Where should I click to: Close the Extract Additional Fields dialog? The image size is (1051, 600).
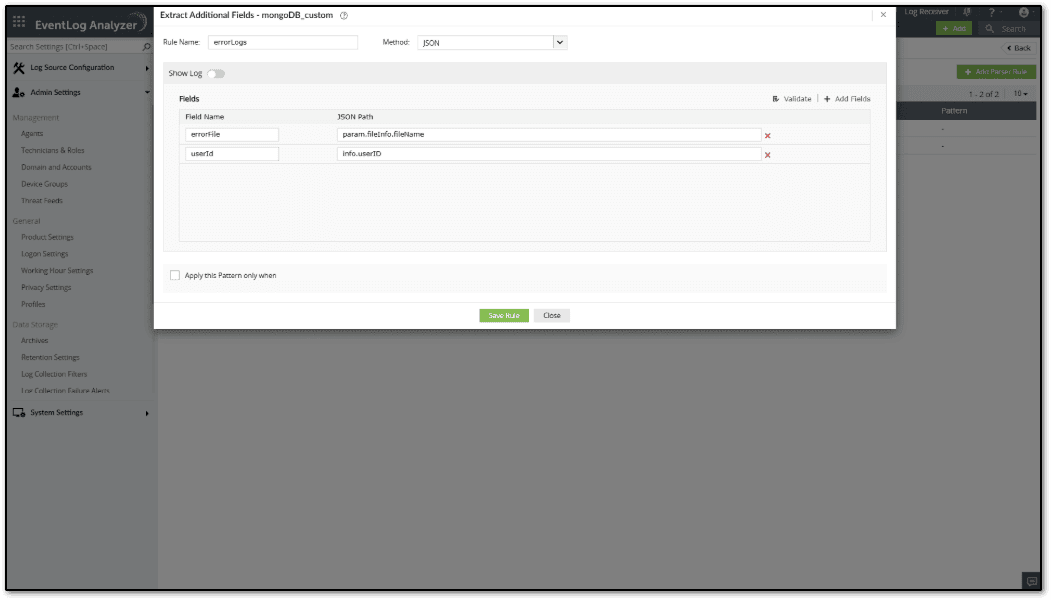coord(883,15)
